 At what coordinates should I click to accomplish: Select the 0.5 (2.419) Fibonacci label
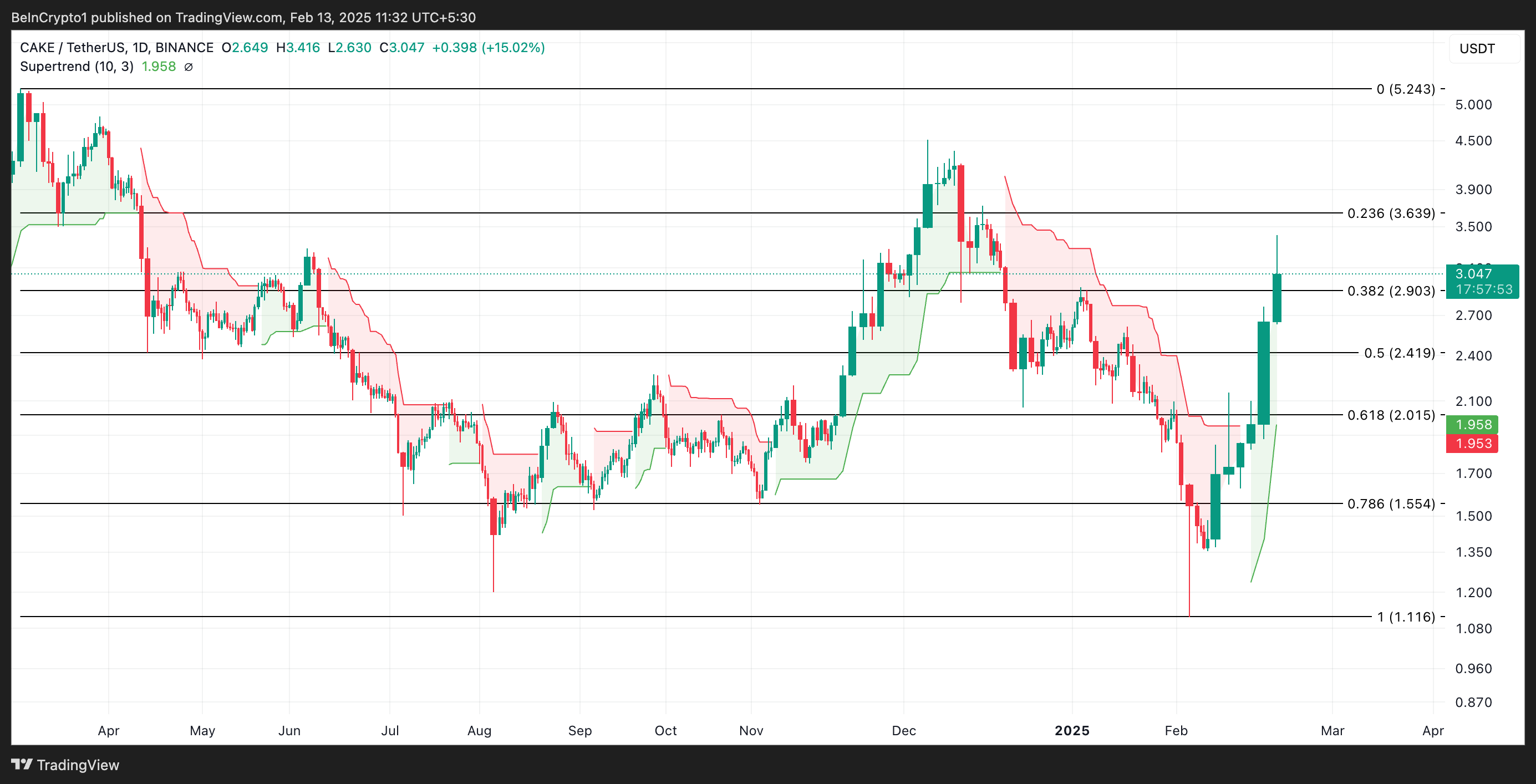coord(1399,353)
